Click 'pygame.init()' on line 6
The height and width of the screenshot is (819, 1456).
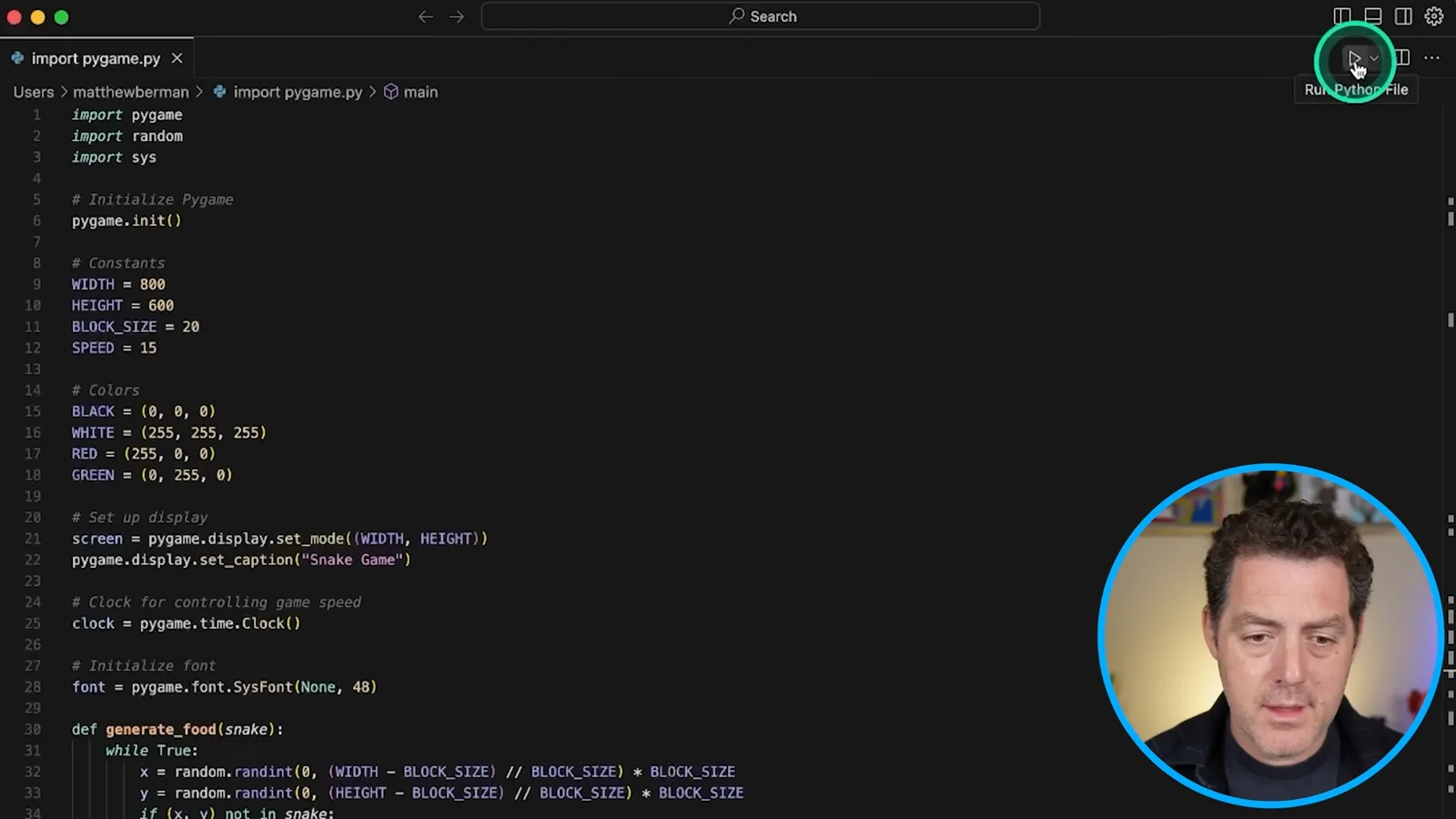(126, 220)
